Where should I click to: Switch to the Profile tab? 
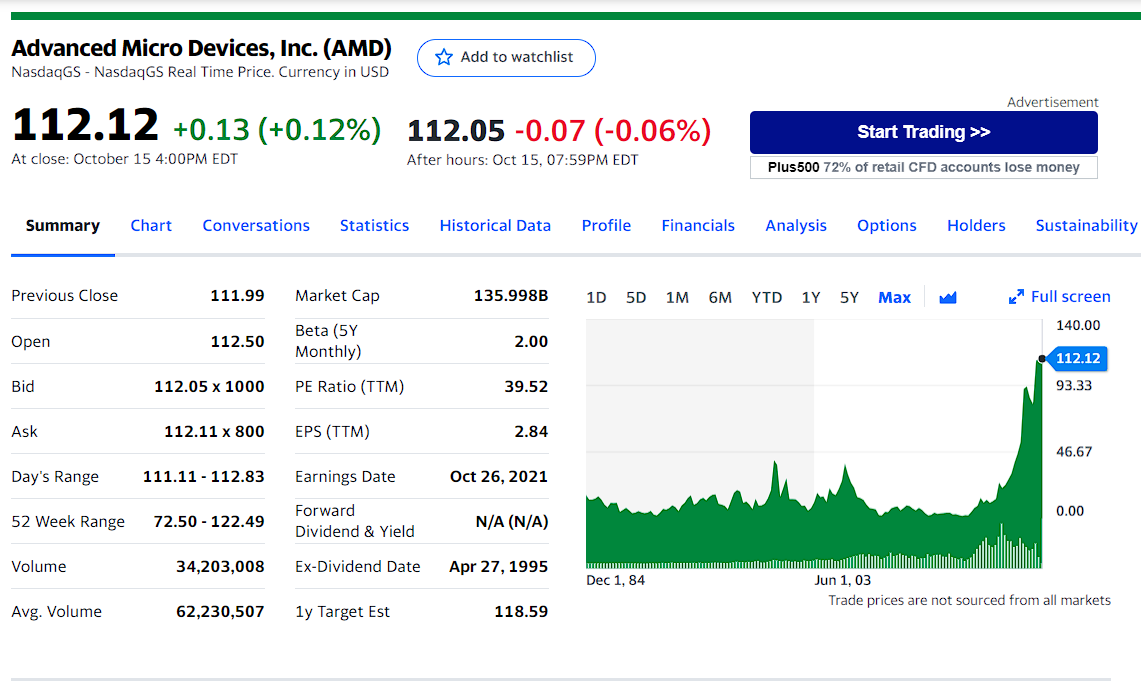point(606,226)
